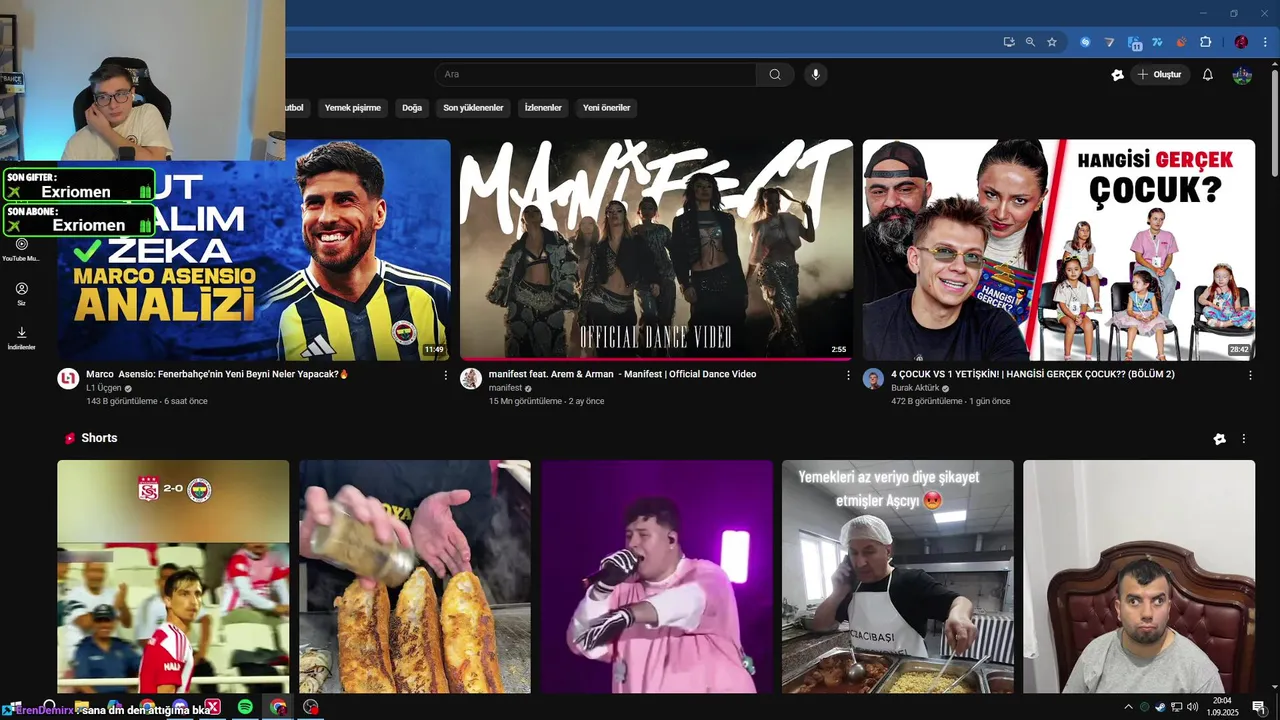Image resolution: width=1280 pixels, height=720 pixels.
Task: Select İzlenenler filter chip
Action: pos(543,107)
